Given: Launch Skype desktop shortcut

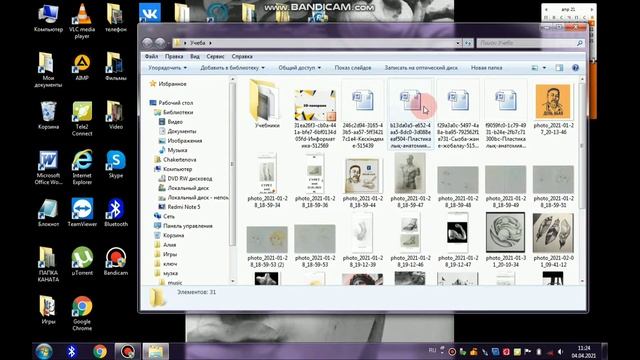Looking at the screenshot, I should (116, 164).
